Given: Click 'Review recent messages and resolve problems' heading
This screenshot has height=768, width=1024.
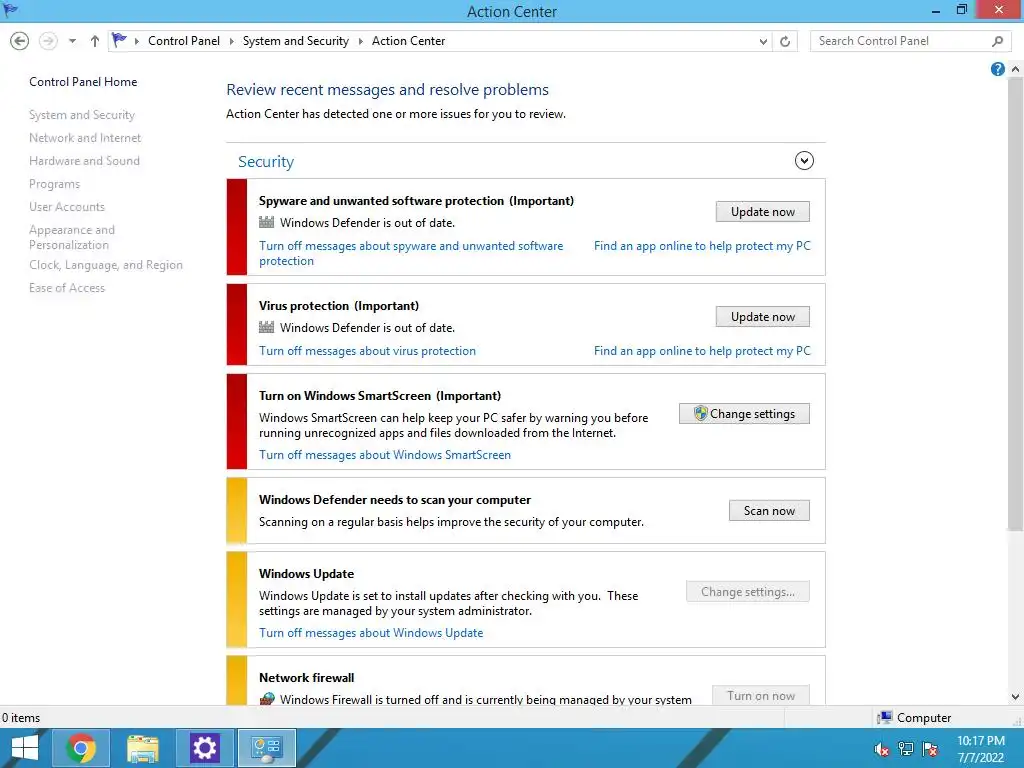Looking at the screenshot, I should pyautogui.click(x=387, y=89).
